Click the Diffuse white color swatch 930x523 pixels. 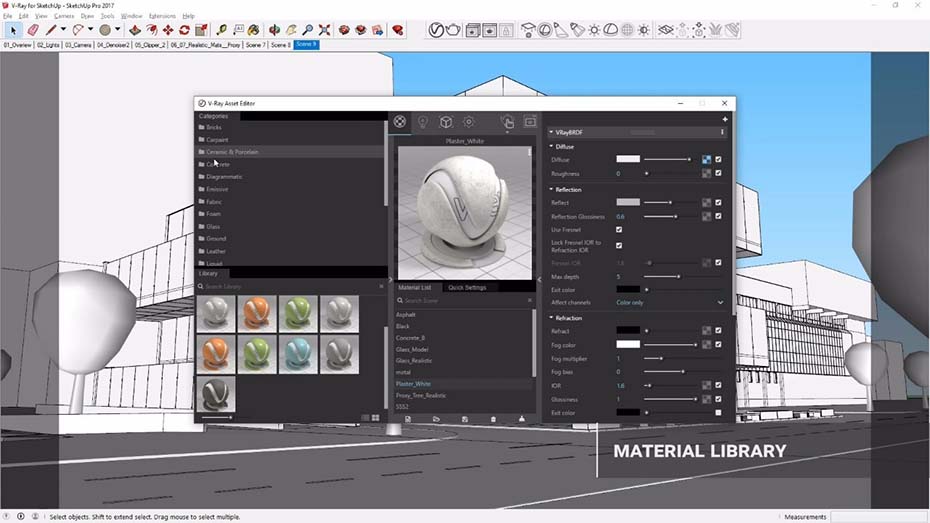click(627, 159)
